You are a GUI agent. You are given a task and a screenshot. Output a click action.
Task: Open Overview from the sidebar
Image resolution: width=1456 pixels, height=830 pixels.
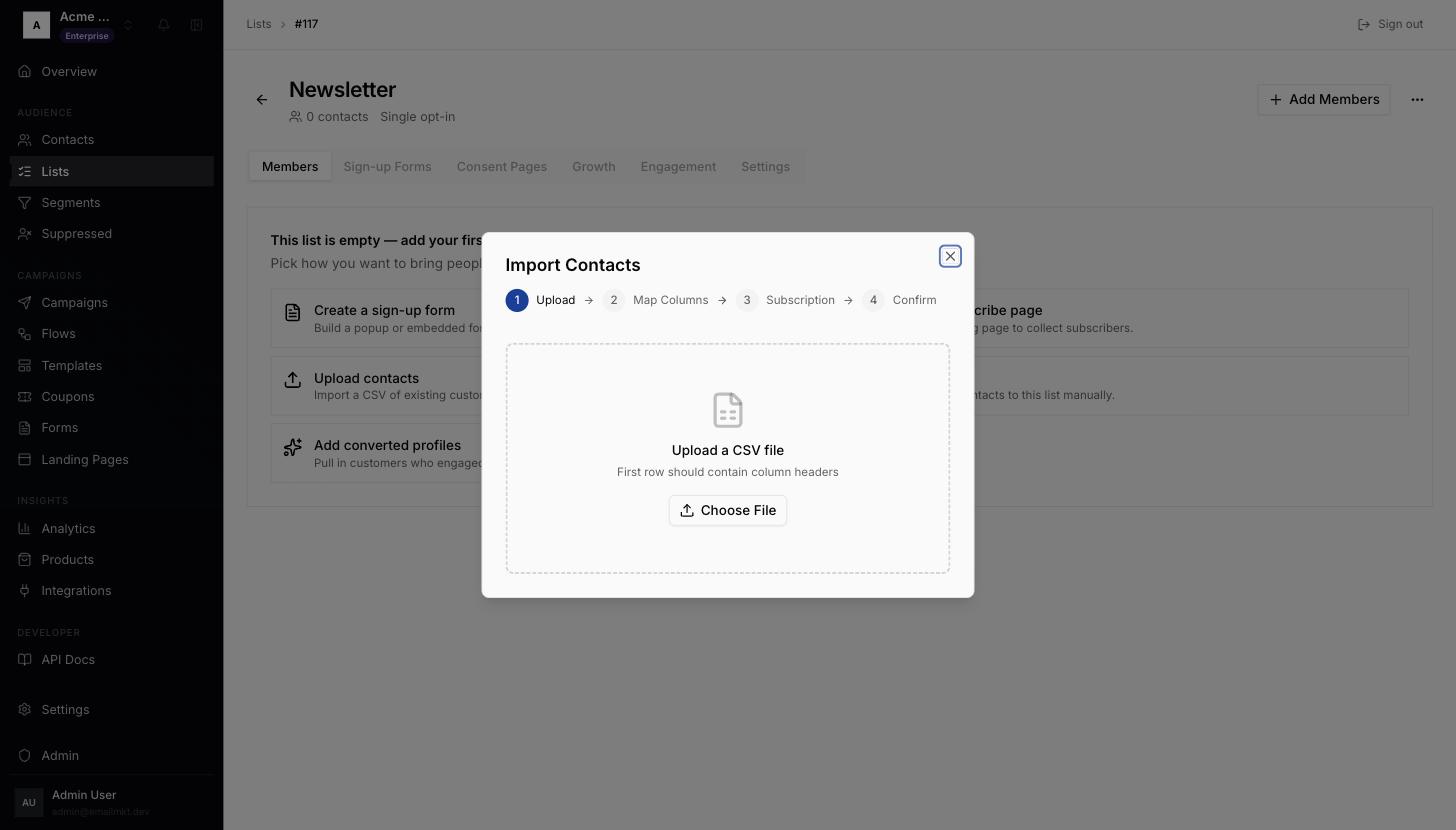click(112, 71)
